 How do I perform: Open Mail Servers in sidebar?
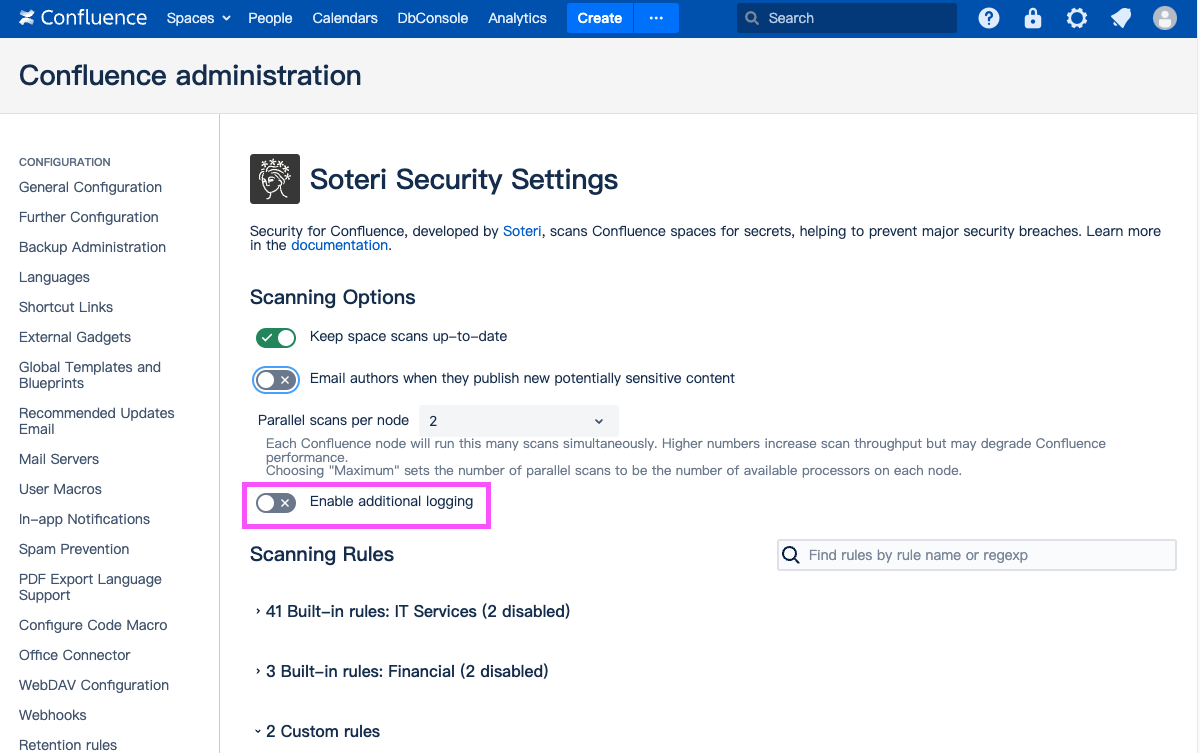click(59, 459)
